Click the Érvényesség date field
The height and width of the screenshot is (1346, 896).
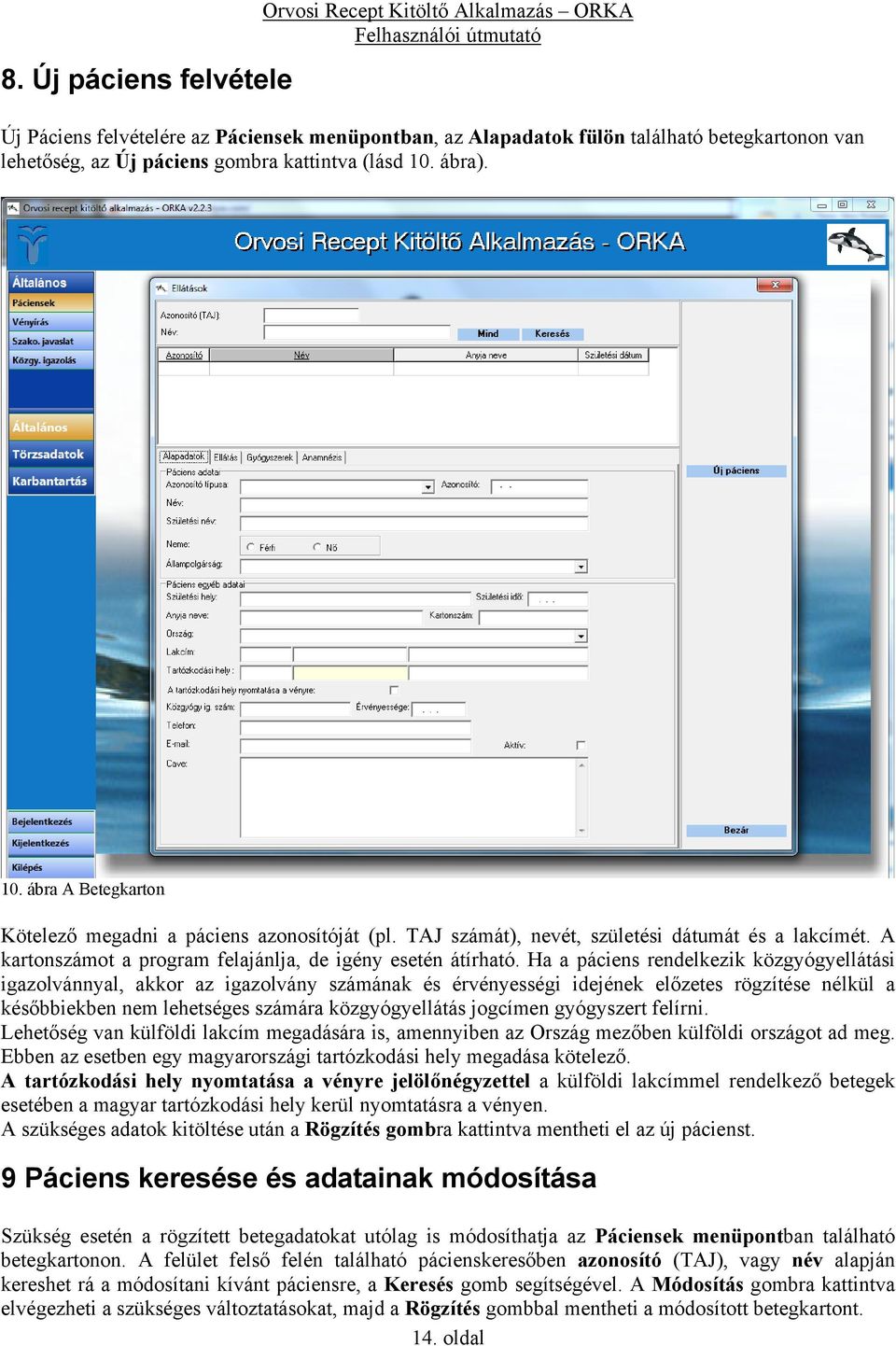pyautogui.click(x=439, y=708)
